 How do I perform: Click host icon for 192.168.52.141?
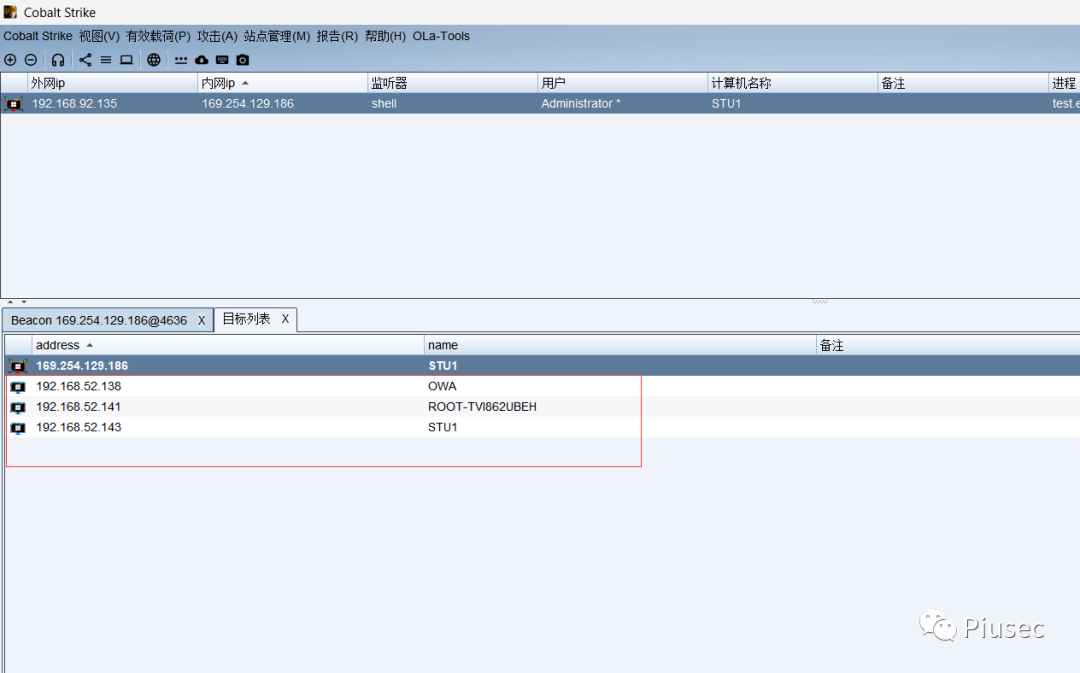click(x=18, y=408)
